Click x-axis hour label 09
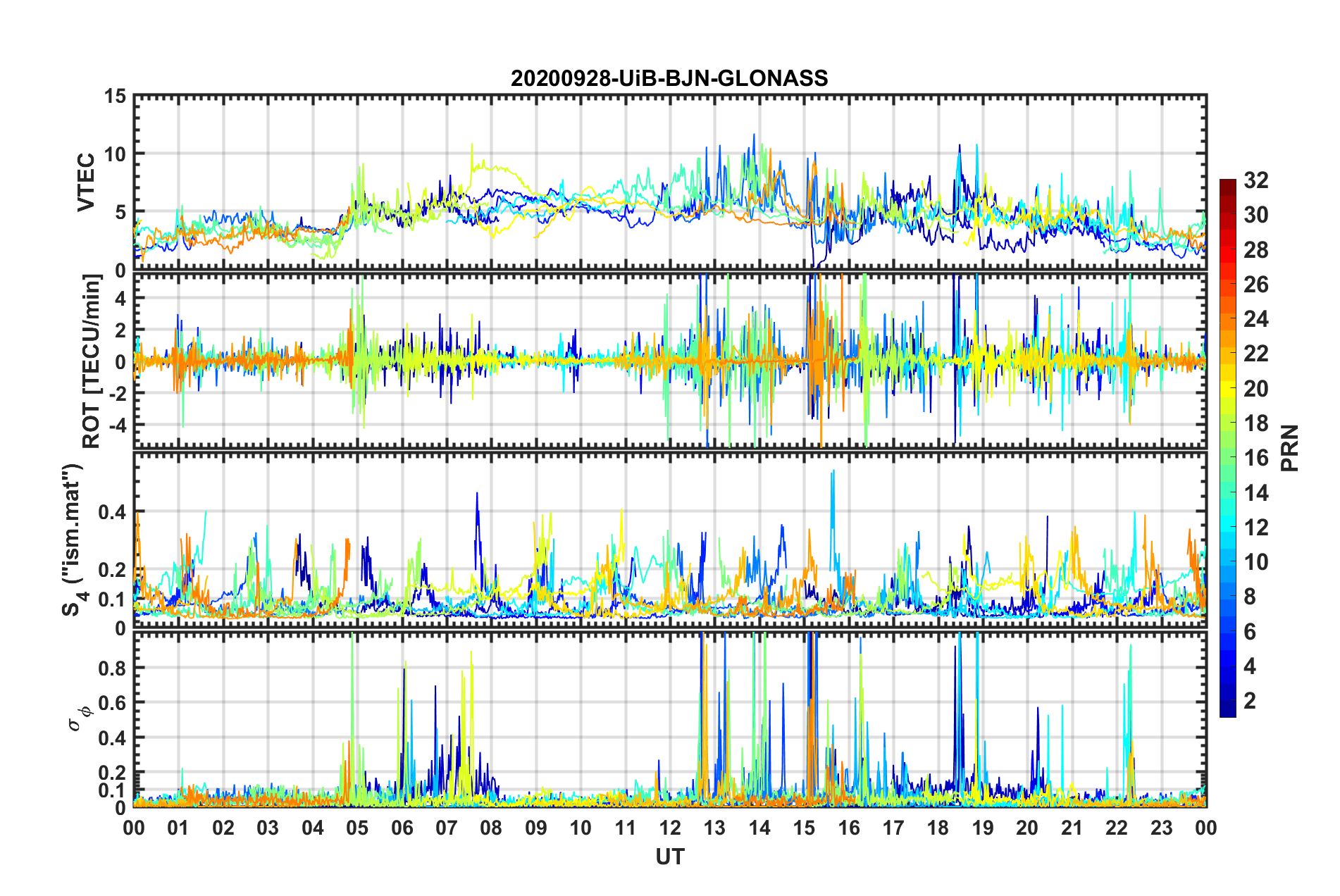 pos(536,828)
